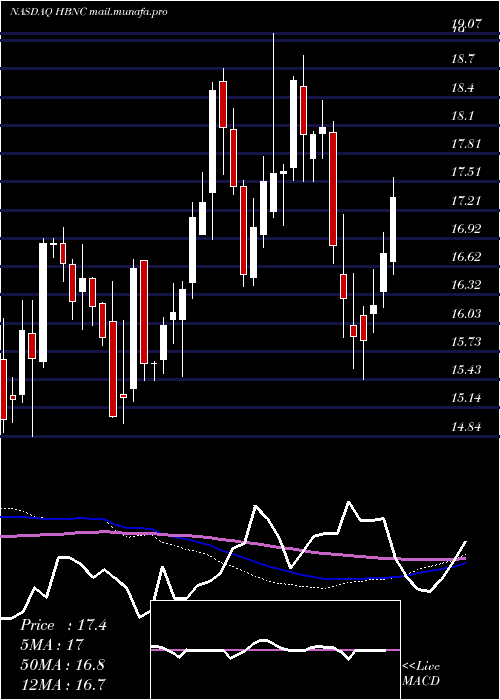This screenshot has height=700, width=500.
Task: Click the Live MACD label
Action: pos(421,674)
